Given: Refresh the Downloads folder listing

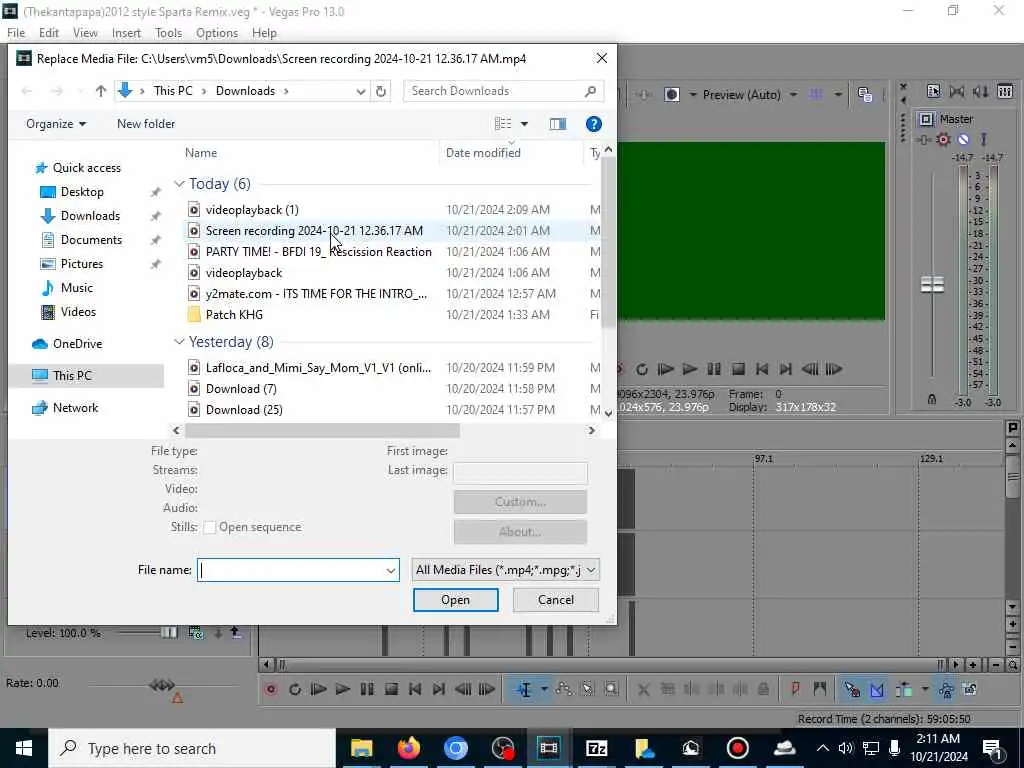Looking at the screenshot, I should (x=381, y=91).
